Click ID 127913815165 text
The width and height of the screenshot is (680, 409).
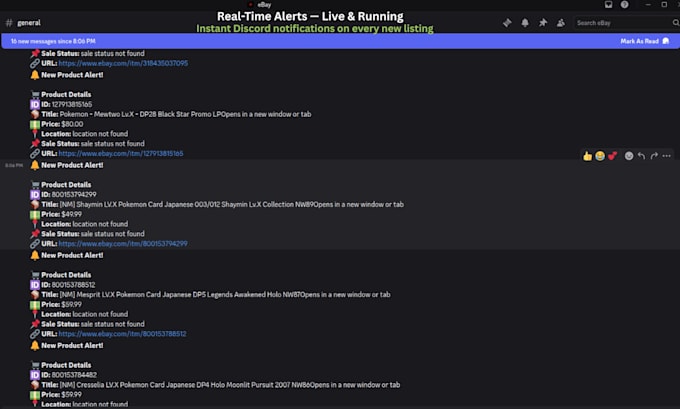point(67,105)
